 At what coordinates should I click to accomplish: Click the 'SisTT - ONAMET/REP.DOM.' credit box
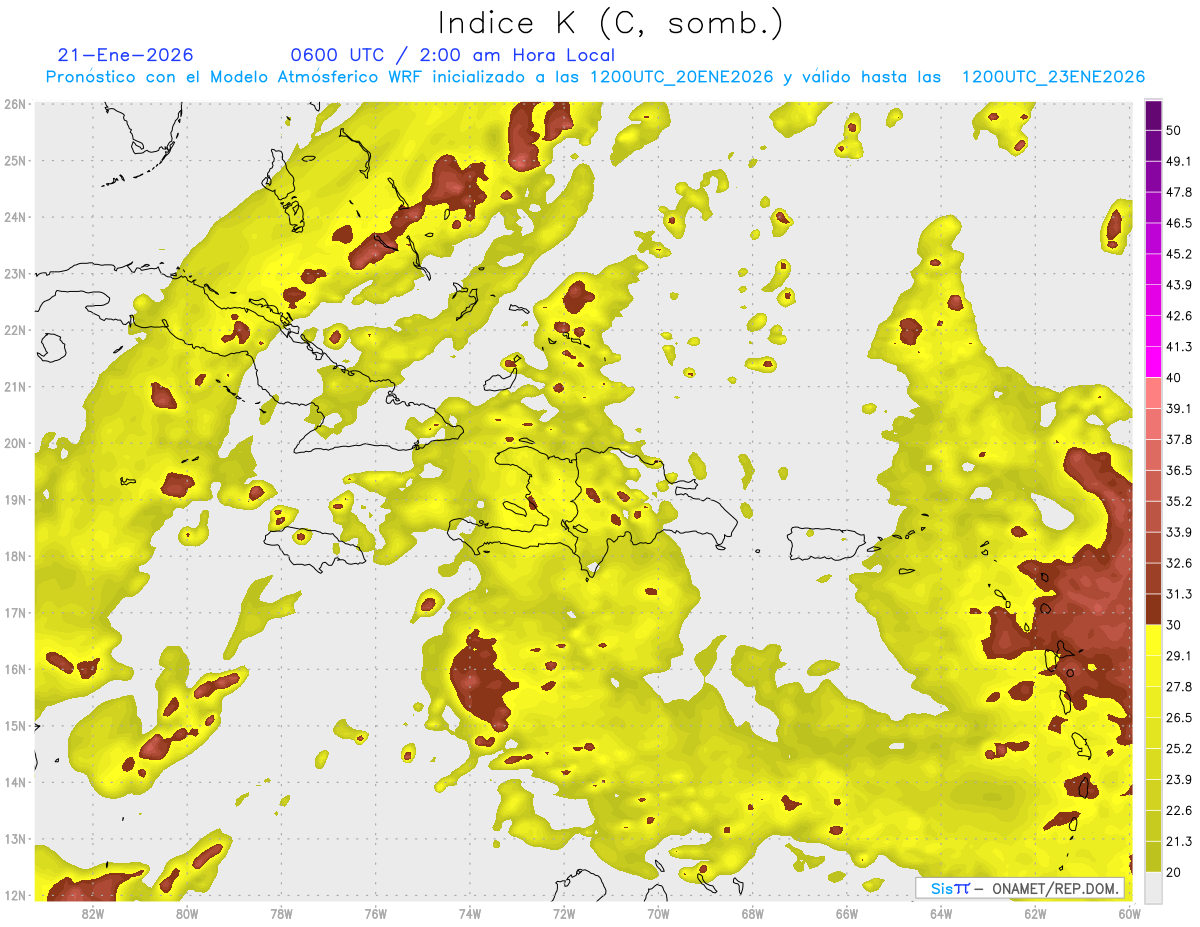1020,888
